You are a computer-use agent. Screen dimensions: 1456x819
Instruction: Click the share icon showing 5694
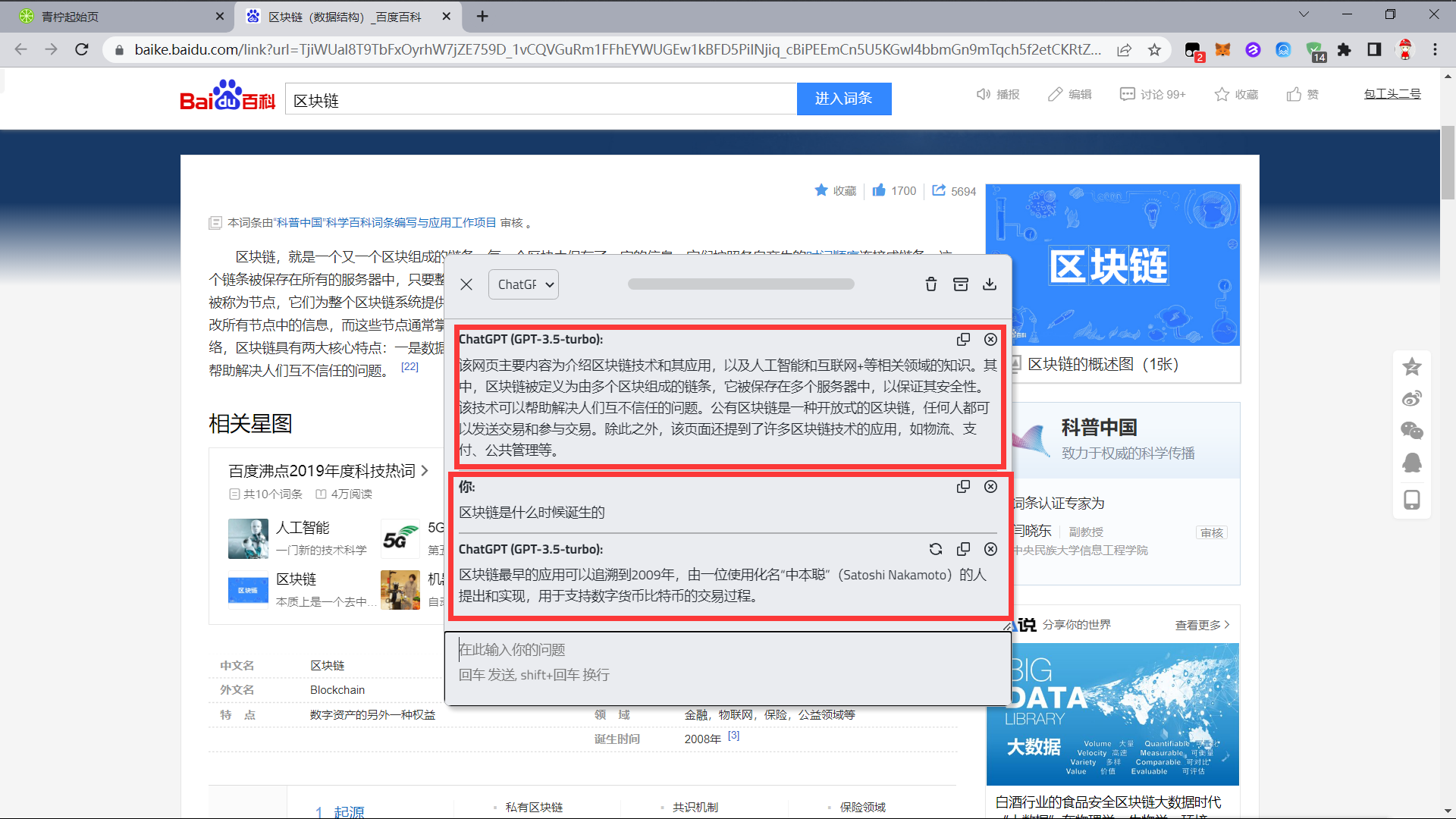tap(939, 190)
